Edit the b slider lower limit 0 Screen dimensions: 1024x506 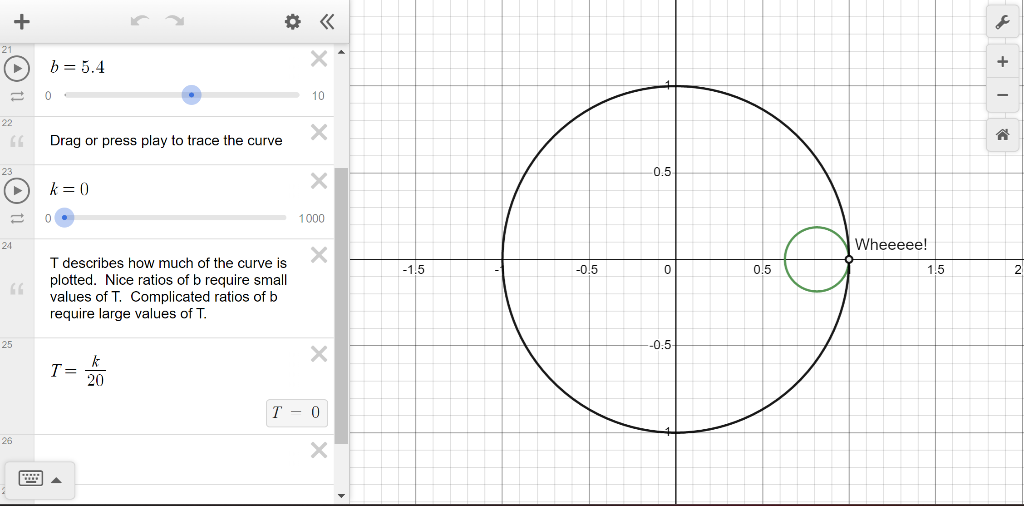coord(48,96)
